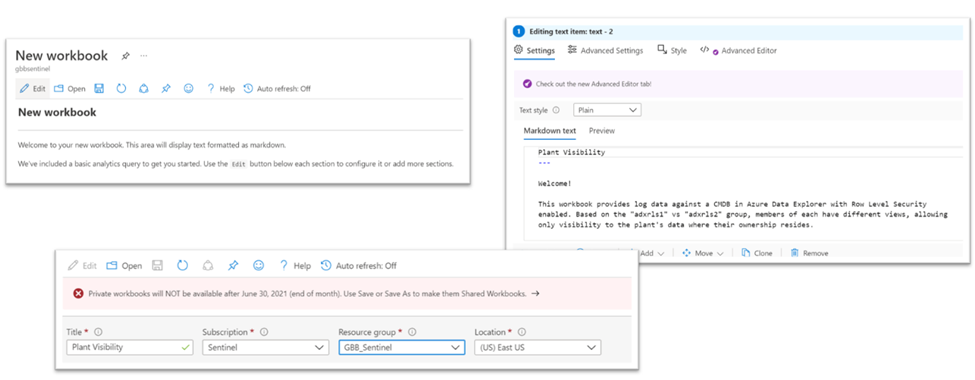Switch to the Preview tab
Screen dimensions: 975x380
[x=602, y=131]
